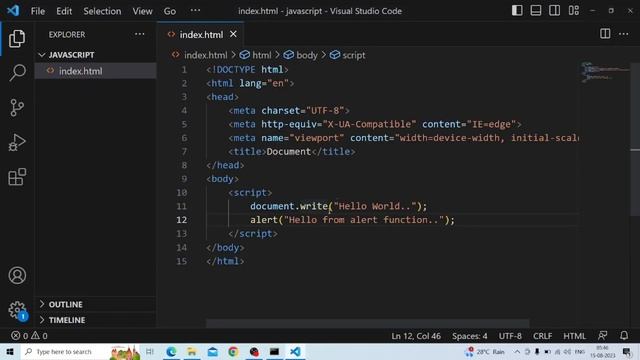The height and width of the screenshot is (360, 640).
Task: Click the title Document tag line
Action: pos(292,152)
